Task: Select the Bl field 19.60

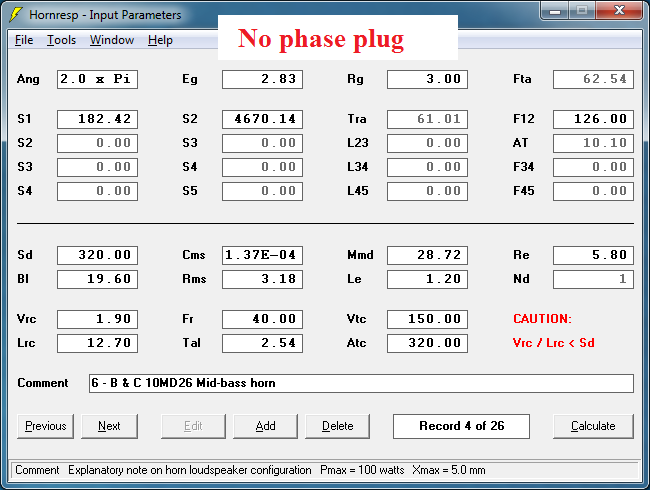Action: tap(97, 279)
